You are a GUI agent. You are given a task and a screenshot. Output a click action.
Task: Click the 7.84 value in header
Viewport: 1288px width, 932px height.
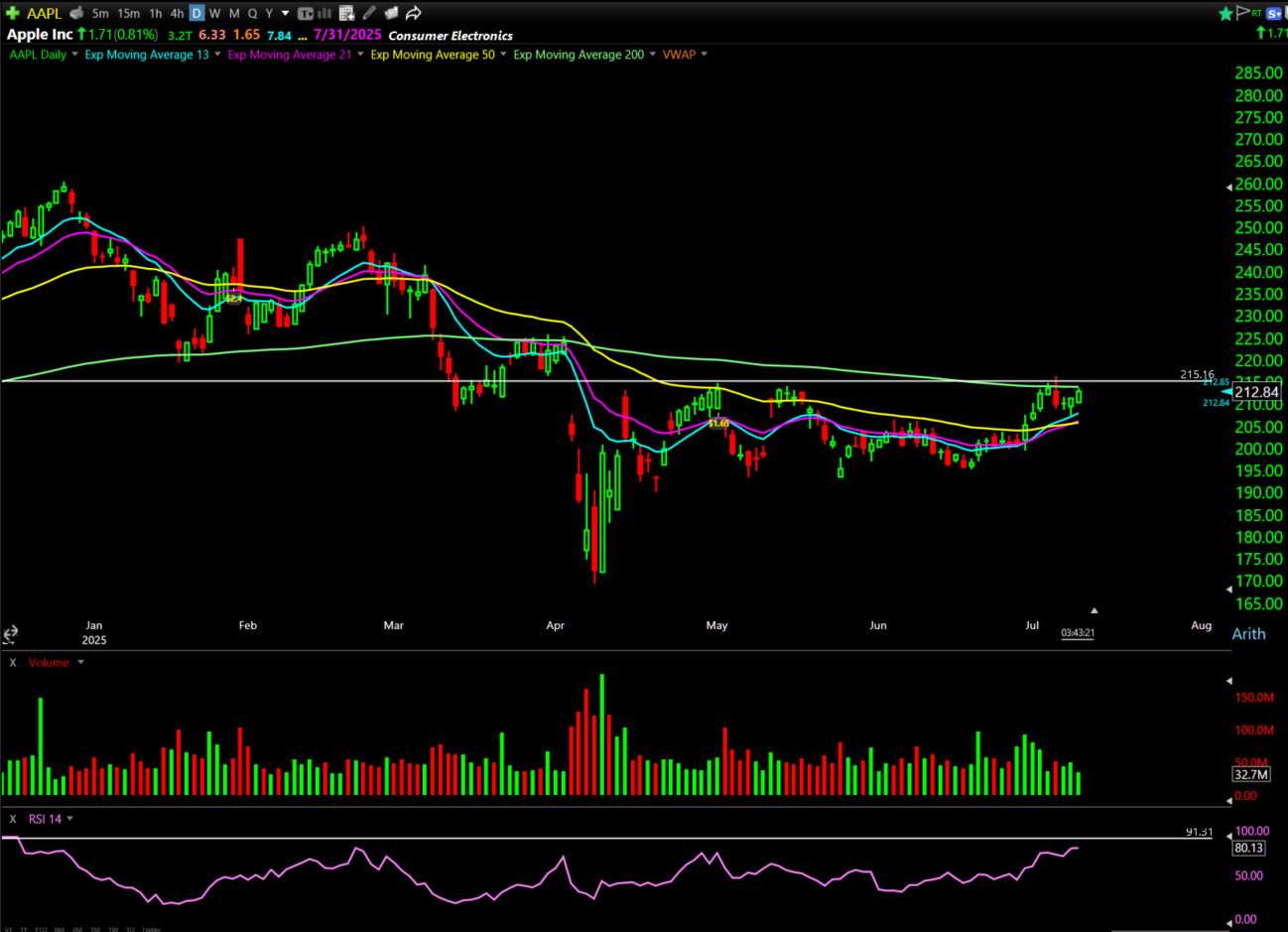tap(279, 35)
